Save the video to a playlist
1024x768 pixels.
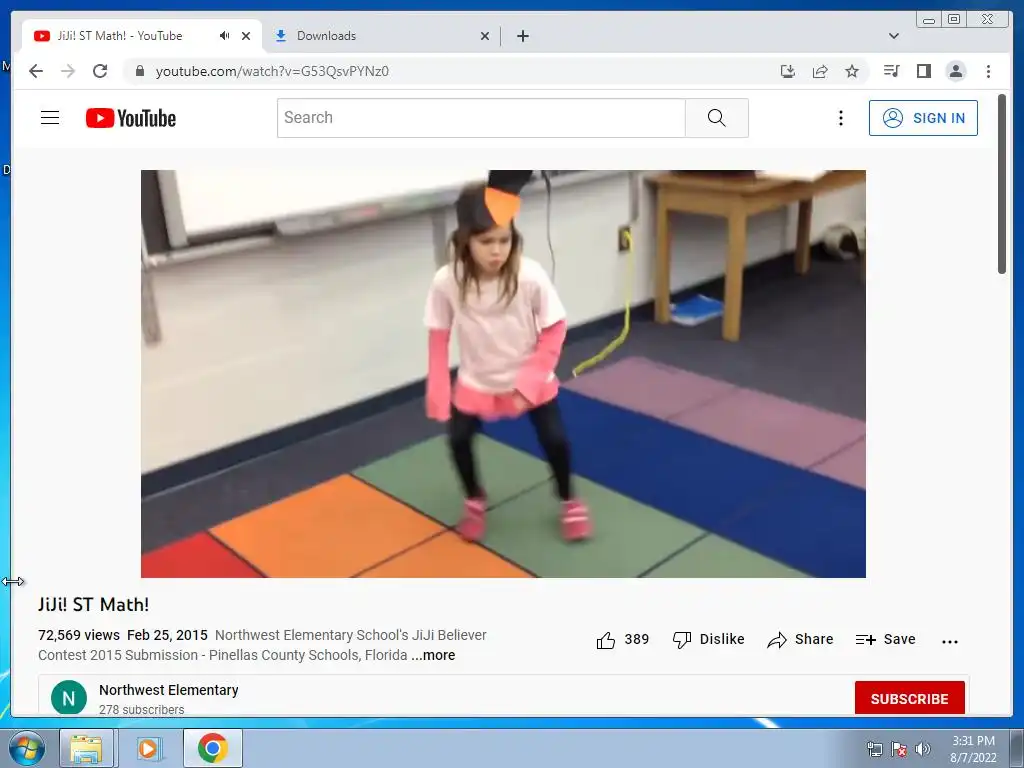tap(886, 639)
